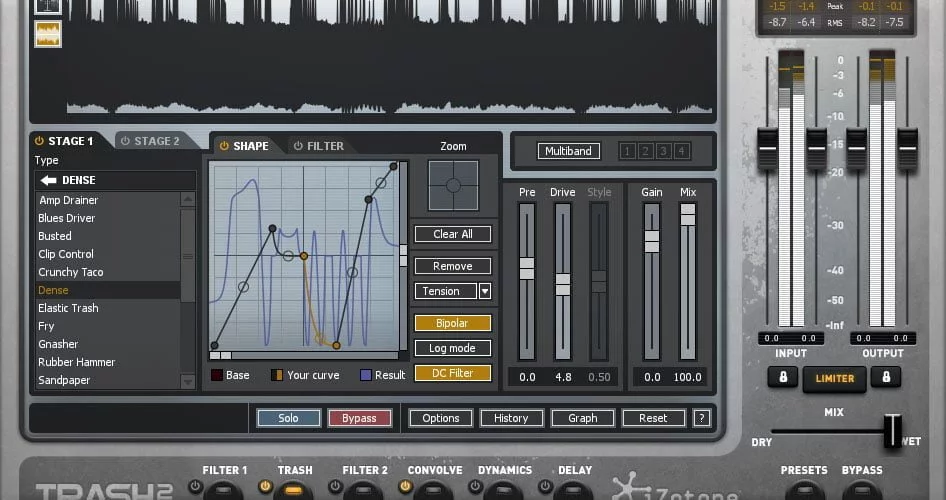Viewport: 946px width, 500px height.
Task: Open the Shape tab
Action: [x=250, y=146]
